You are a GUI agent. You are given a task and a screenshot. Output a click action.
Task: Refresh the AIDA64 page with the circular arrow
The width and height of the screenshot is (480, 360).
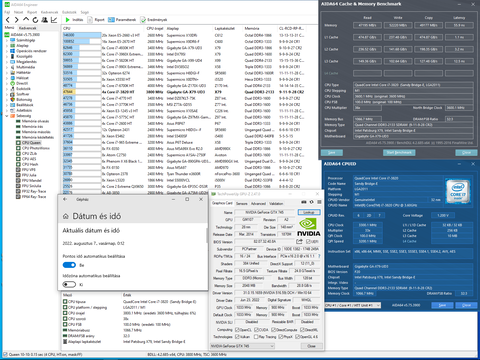click(x=35, y=20)
